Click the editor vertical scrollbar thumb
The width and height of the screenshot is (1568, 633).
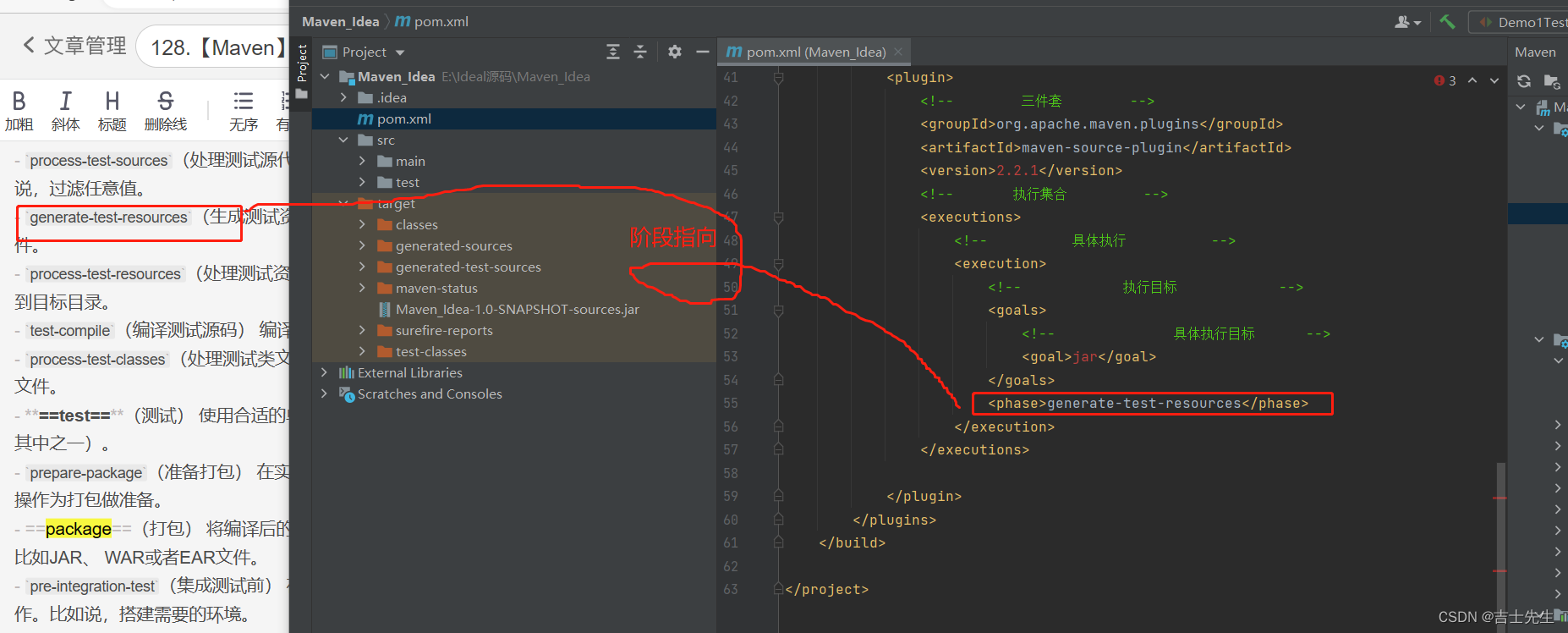1500,546
